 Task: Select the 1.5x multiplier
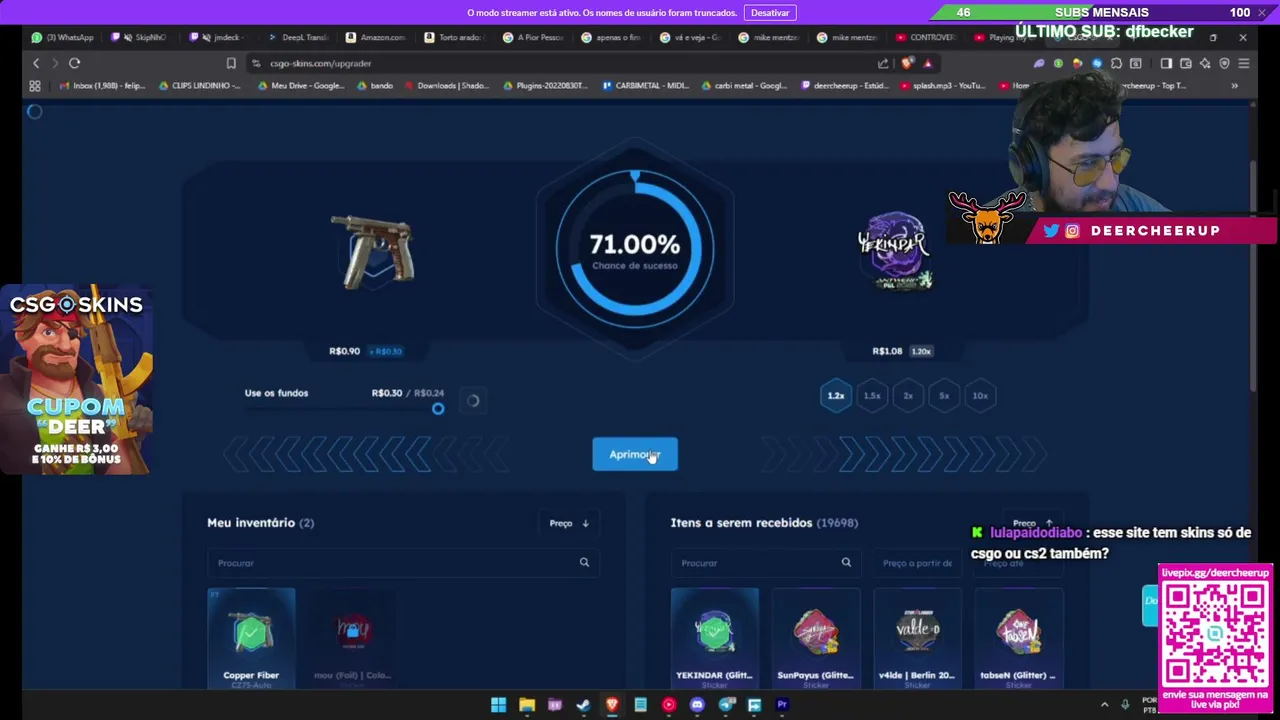pyautogui.click(x=872, y=395)
